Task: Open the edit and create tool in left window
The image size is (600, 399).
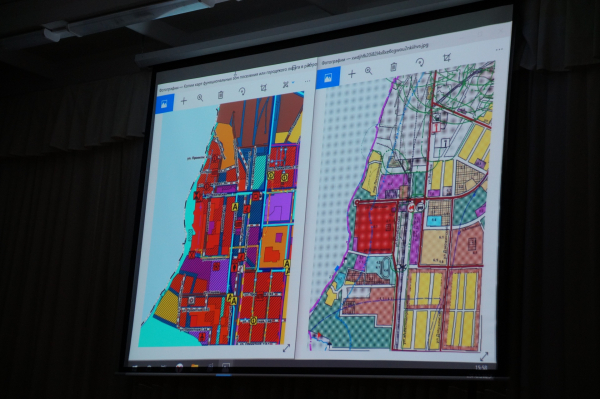Action: coord(286,85)
